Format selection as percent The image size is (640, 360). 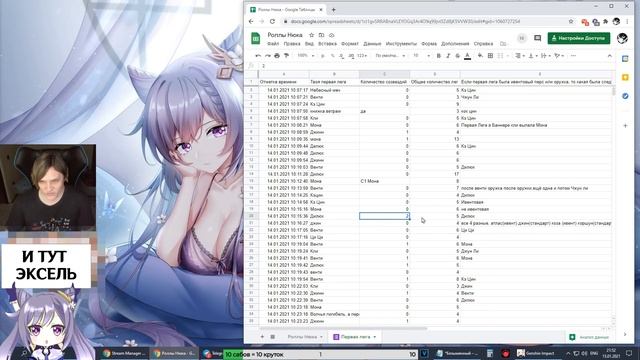[333, 56]
